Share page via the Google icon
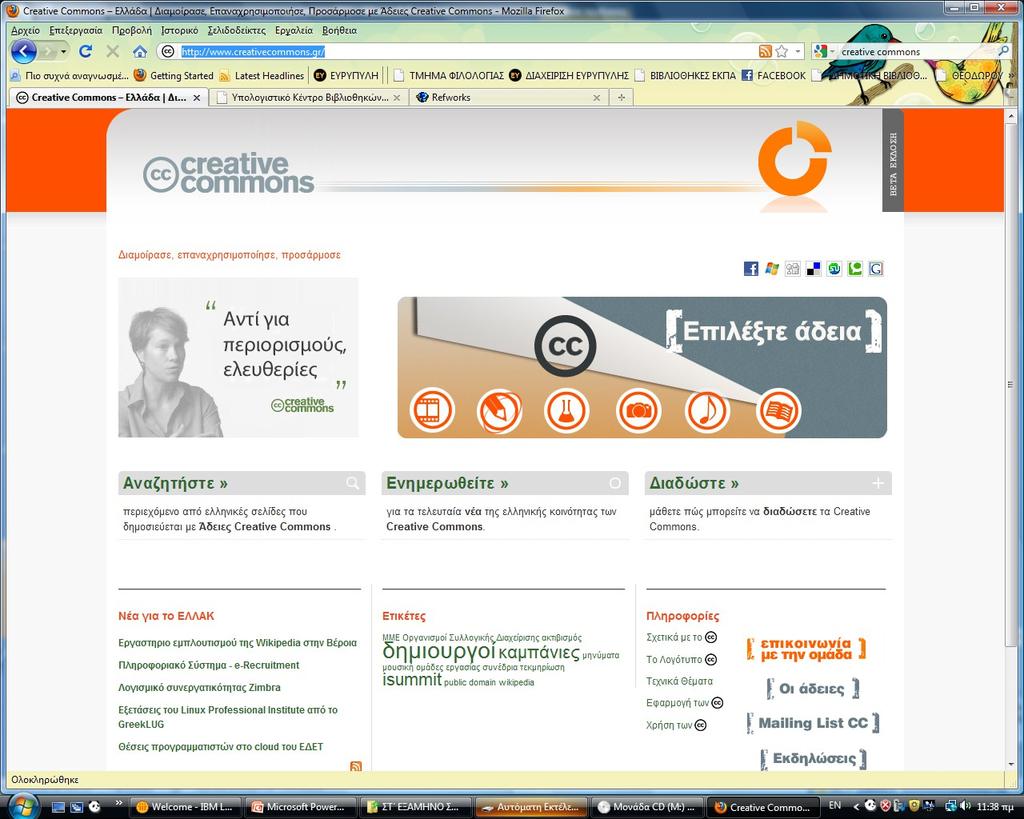1024x819 pixels. 876,268
